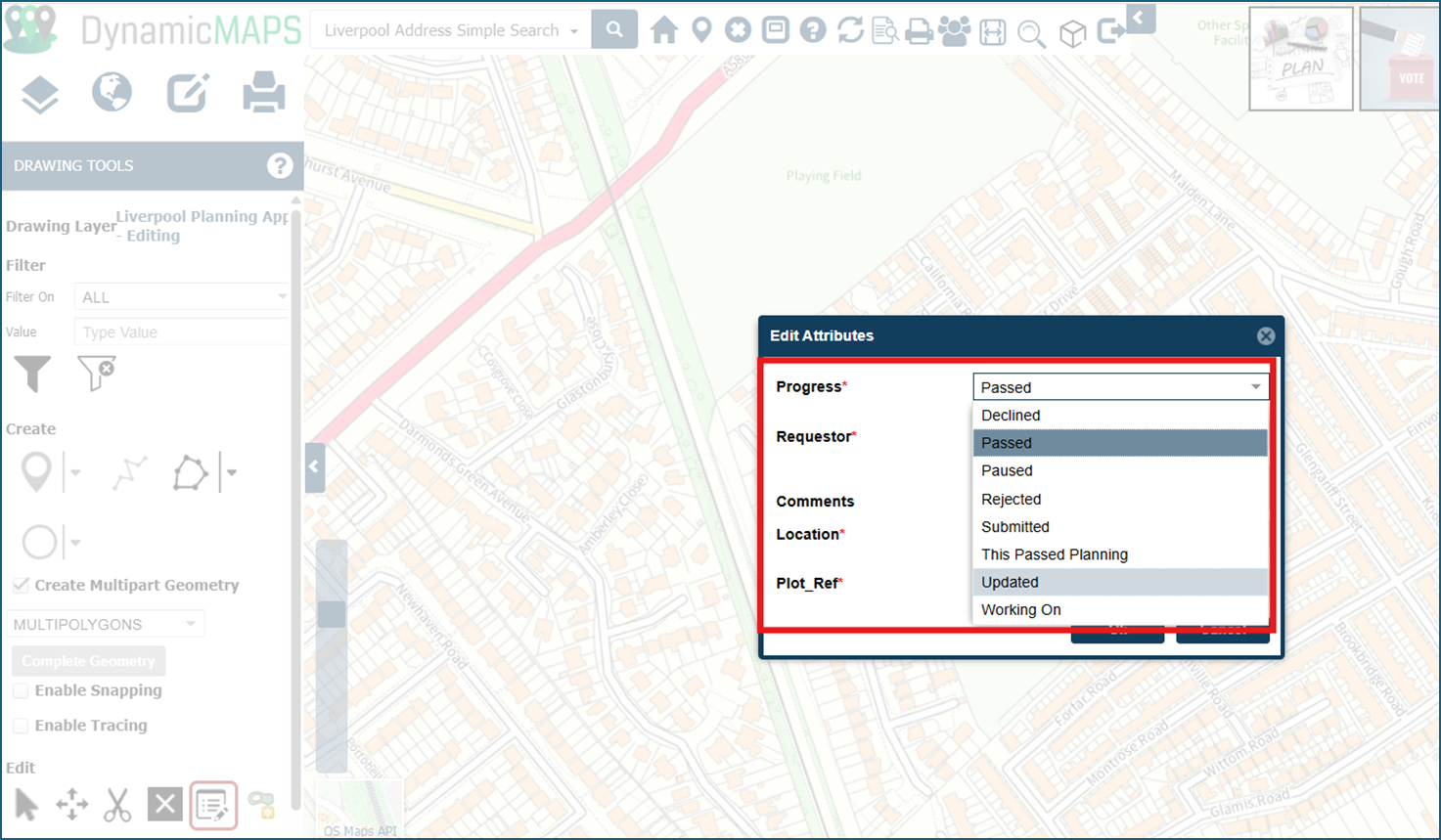The height and width of the screenshot is (840, 1441).
Task: Uncheck Create Multipart Geometry
Action: pos(21,585)
